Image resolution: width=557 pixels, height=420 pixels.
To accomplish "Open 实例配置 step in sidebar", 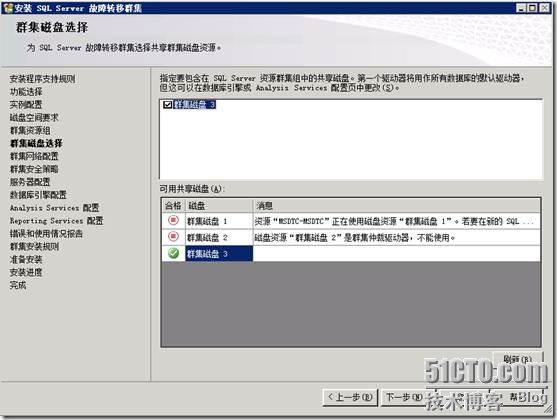I will coord(26,104).
